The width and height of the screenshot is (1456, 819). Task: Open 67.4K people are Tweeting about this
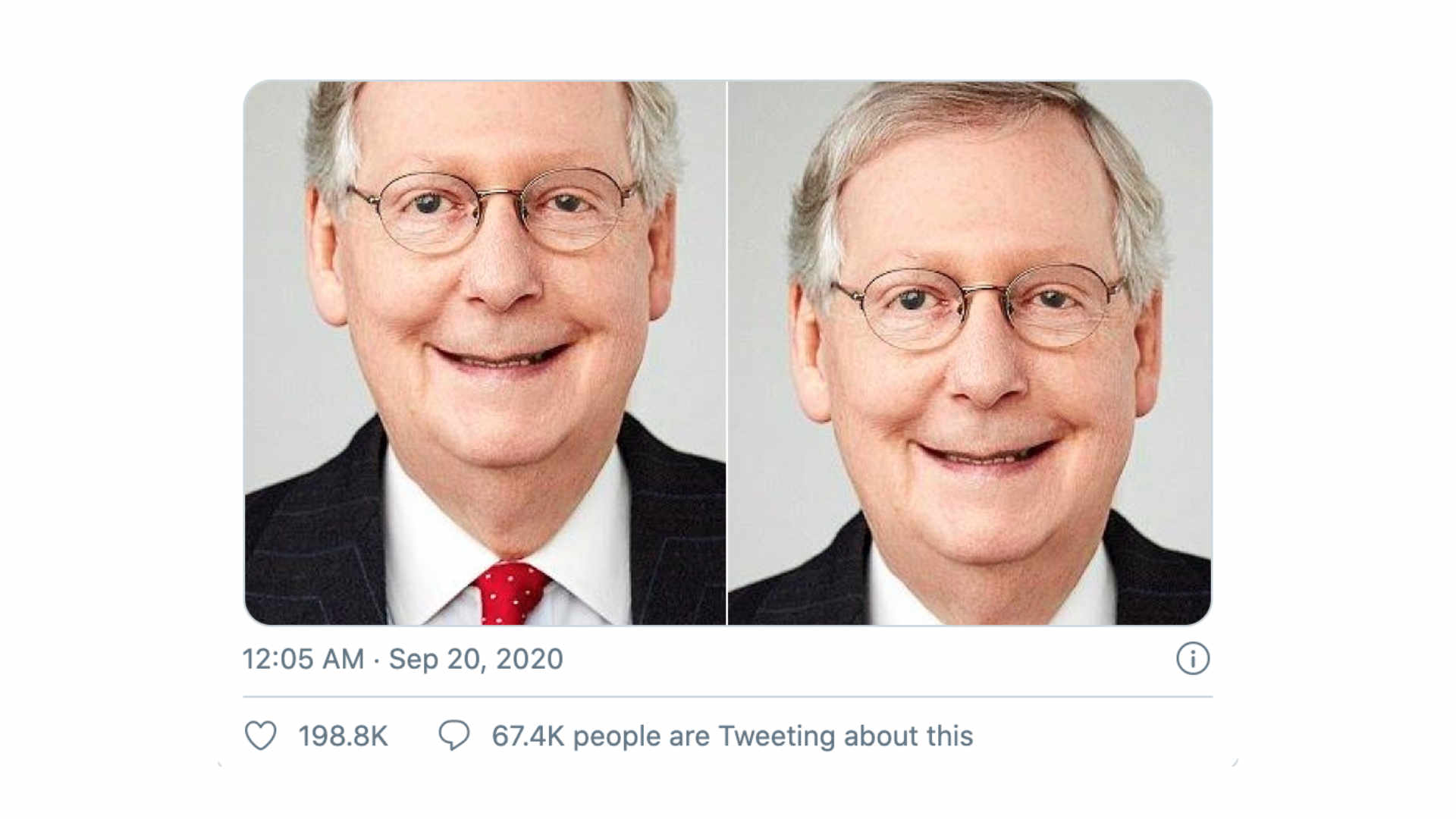tap(733, 736)
